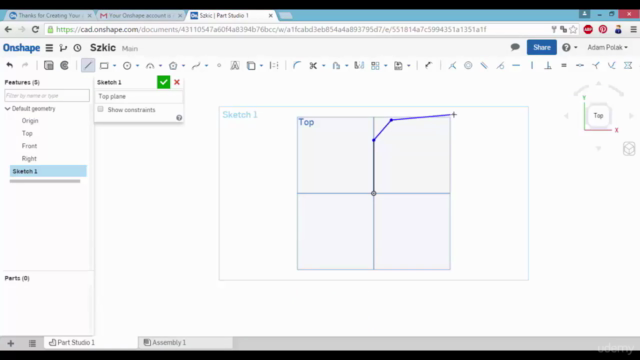640x360 pixels.
Task: Open the Trim tool dropdown arrow
Action: point(323,66)
